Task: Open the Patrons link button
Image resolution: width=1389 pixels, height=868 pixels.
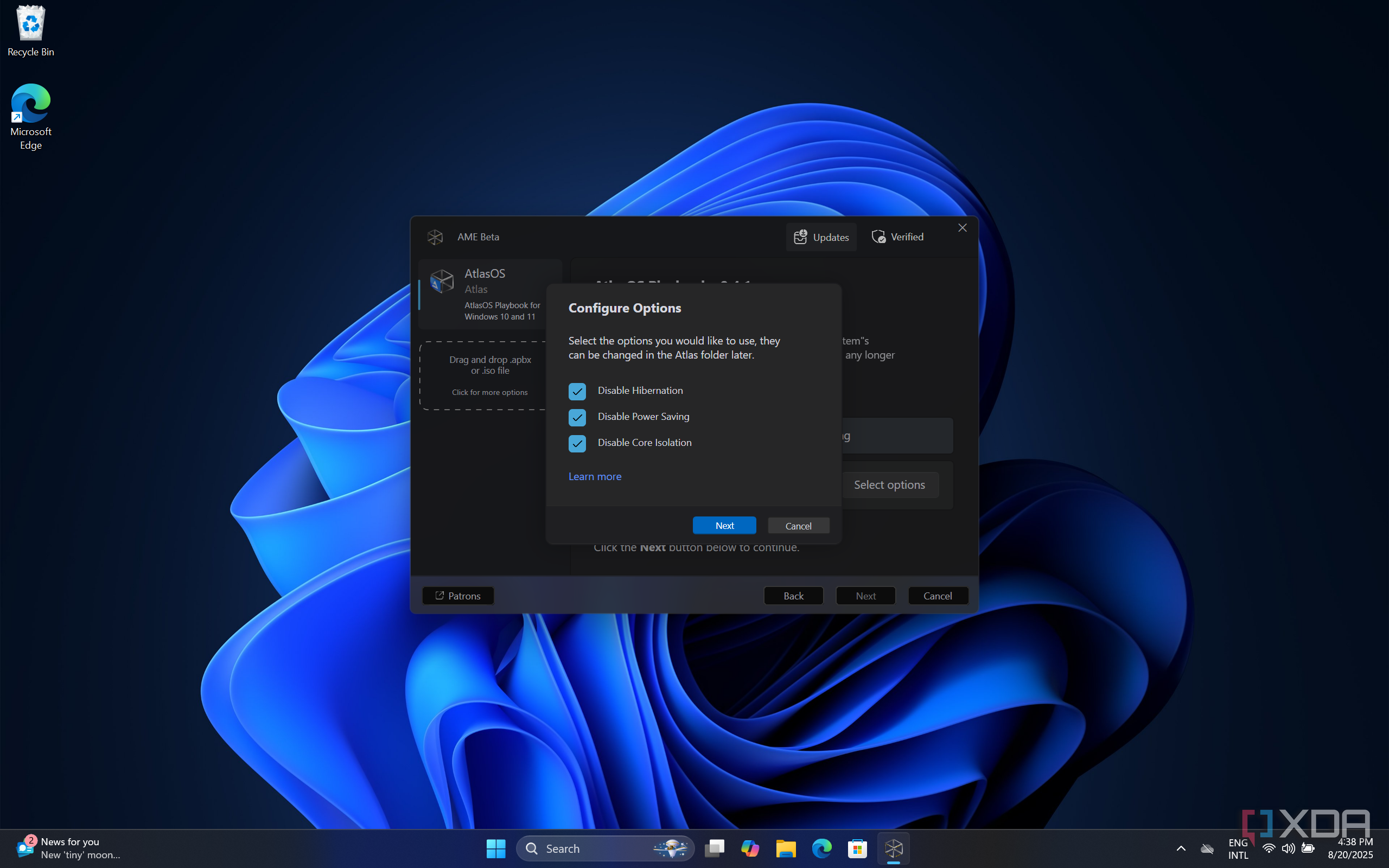Action: (457, 596)
